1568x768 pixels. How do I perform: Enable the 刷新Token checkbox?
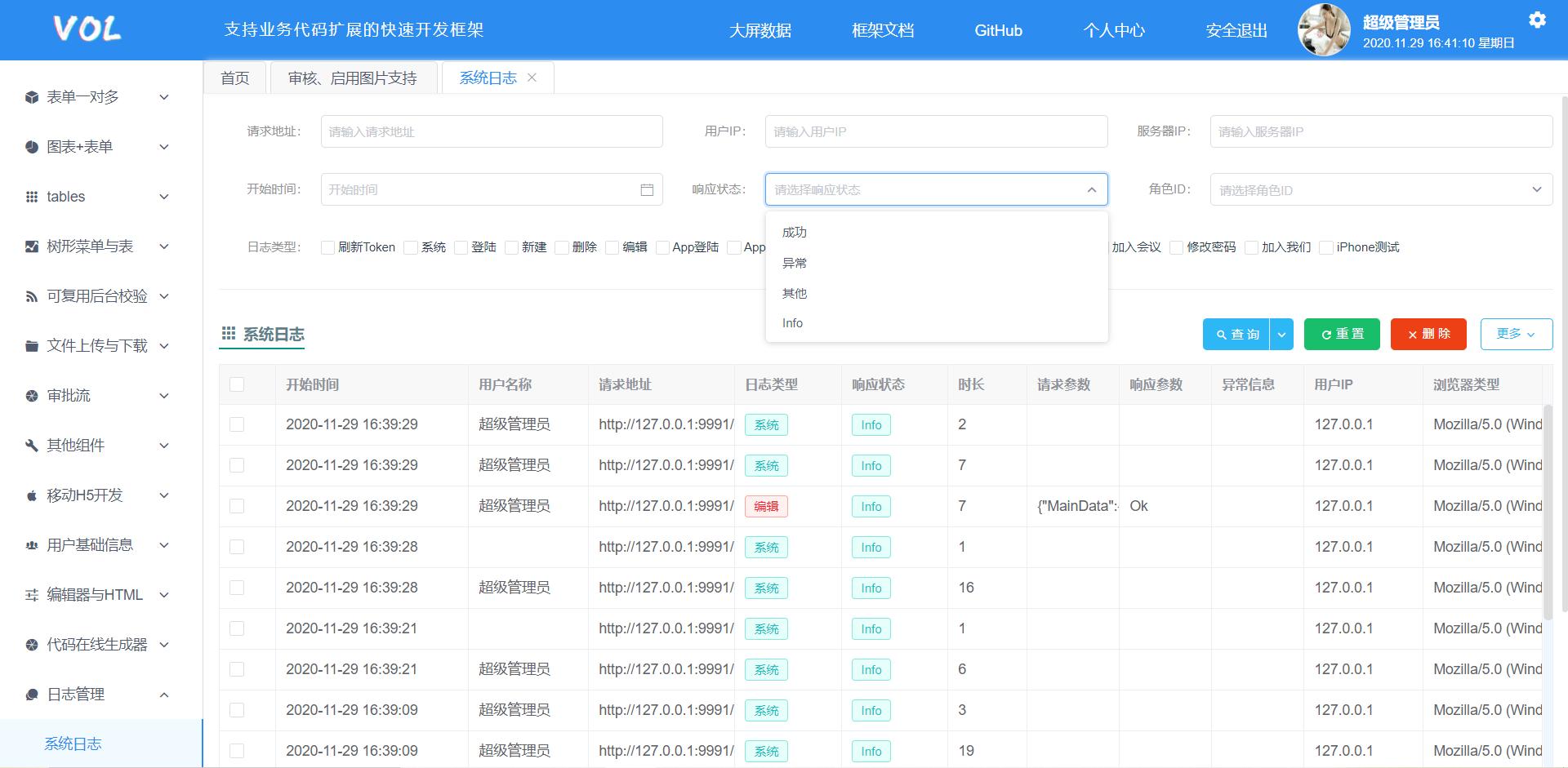click(x=327, y=246)
